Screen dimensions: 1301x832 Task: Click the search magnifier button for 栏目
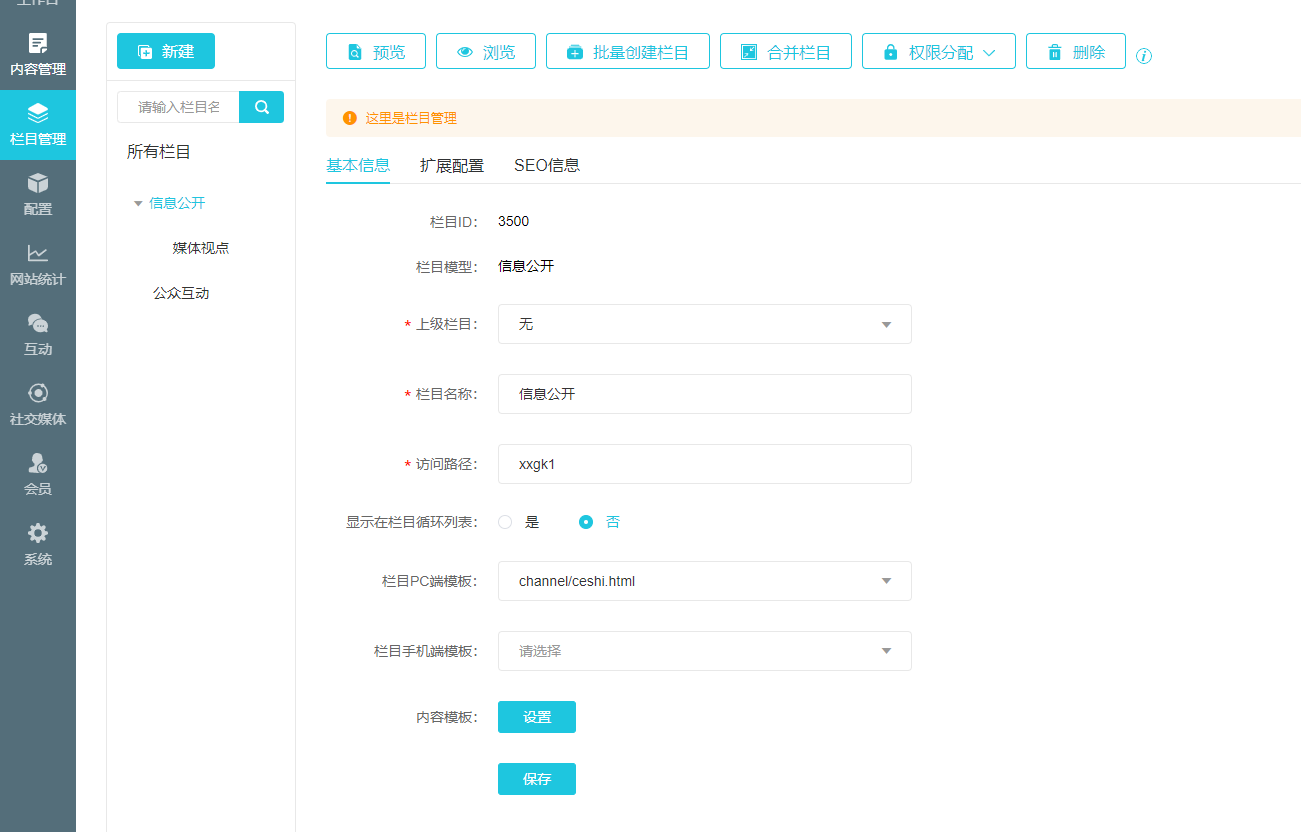(x=262, y=107)
